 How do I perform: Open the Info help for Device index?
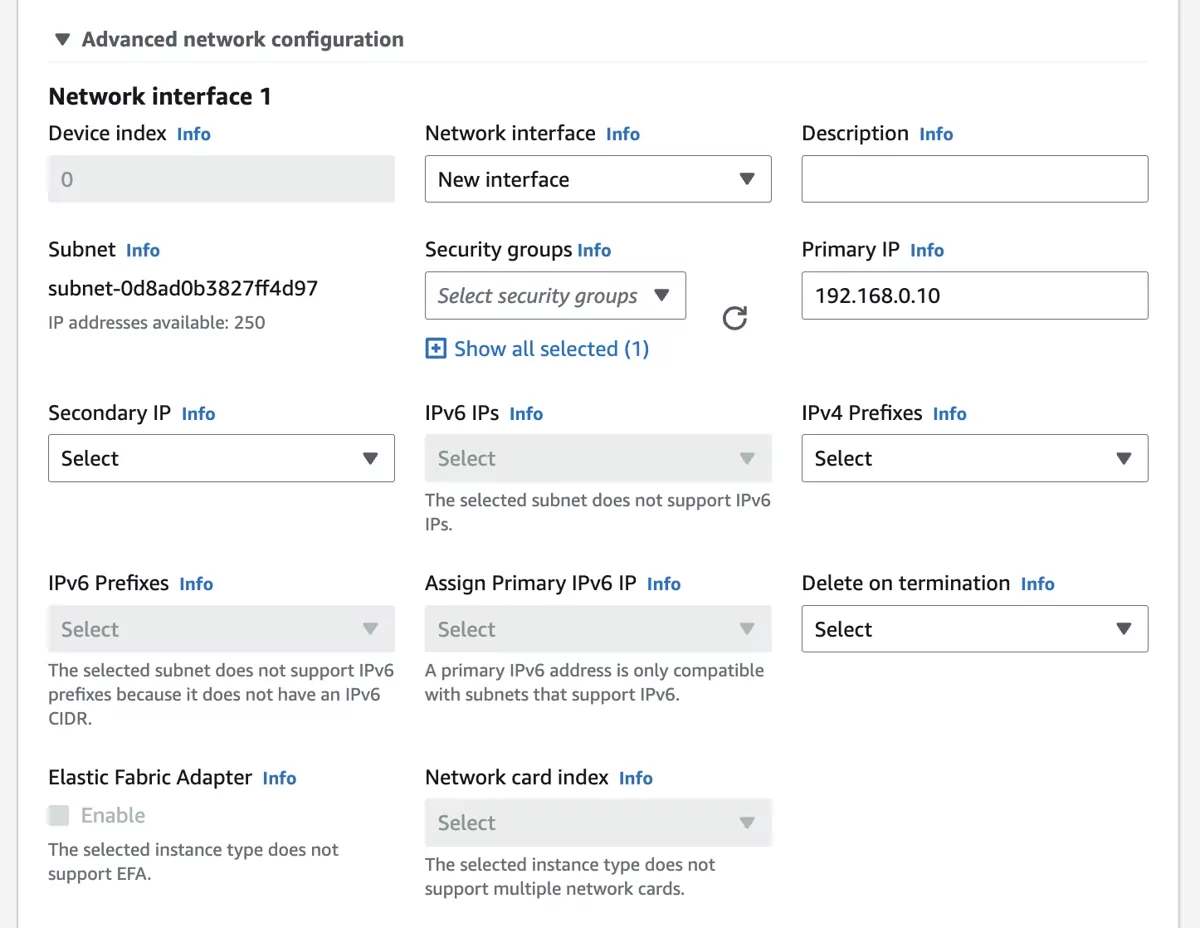point(194,133)
